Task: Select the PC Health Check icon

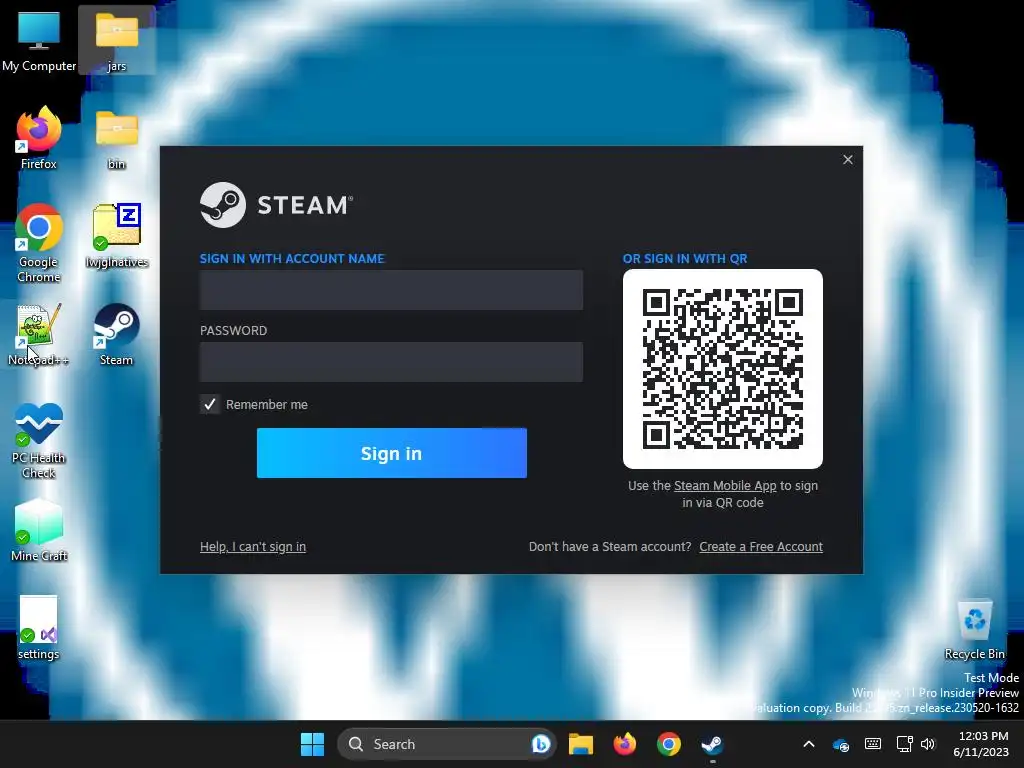Action: tap(39, 441)
